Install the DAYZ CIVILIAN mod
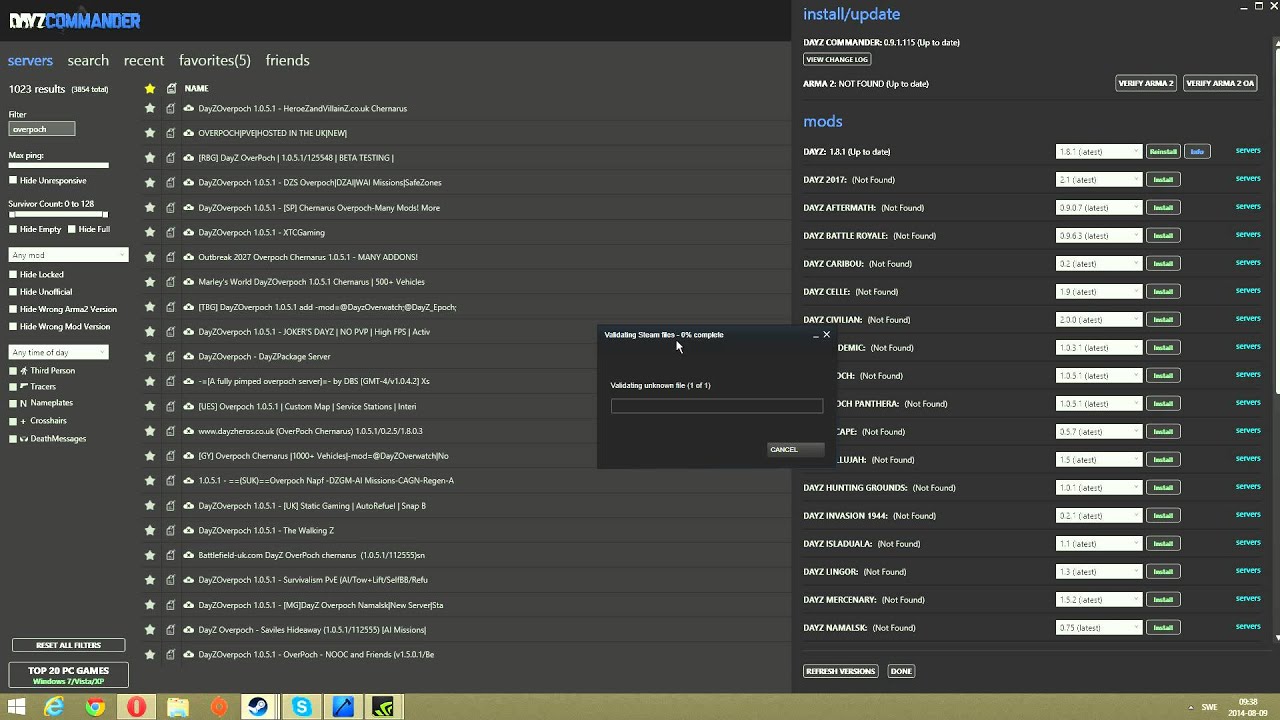The width and height of the screenshot is (1280, 720). pos(1163,320)
